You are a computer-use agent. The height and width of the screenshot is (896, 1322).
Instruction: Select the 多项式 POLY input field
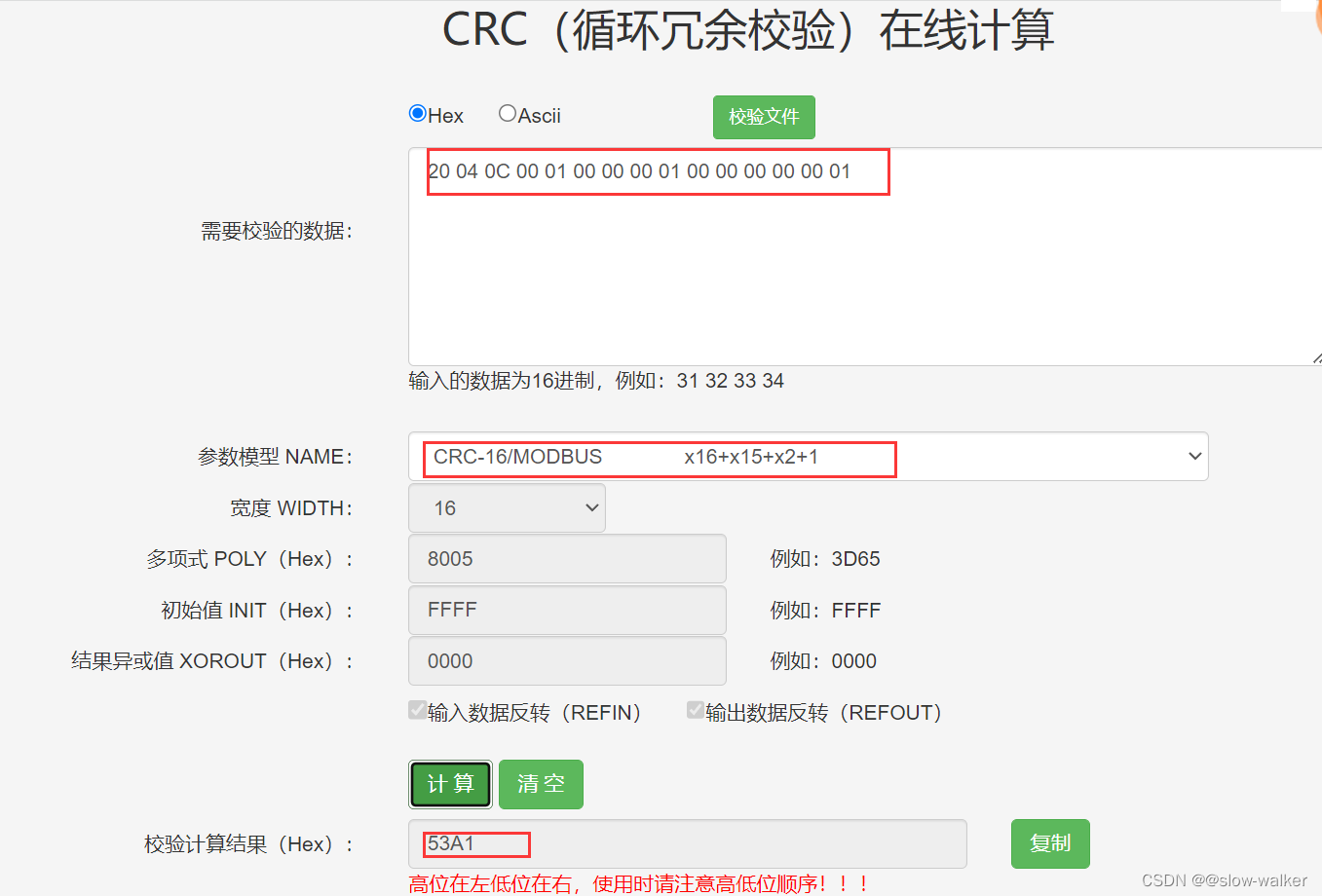coord(567,558)
